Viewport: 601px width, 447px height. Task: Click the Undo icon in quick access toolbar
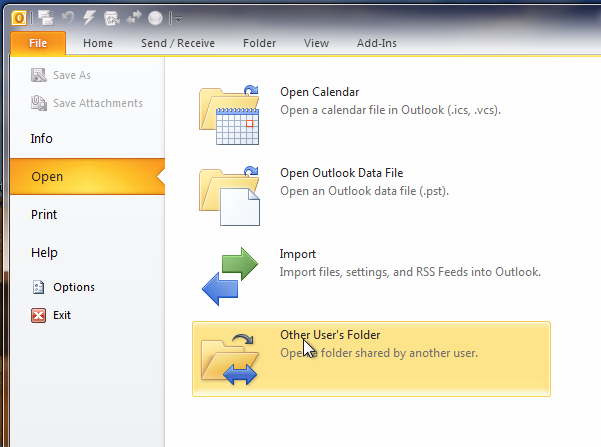(x=68, y=18)
